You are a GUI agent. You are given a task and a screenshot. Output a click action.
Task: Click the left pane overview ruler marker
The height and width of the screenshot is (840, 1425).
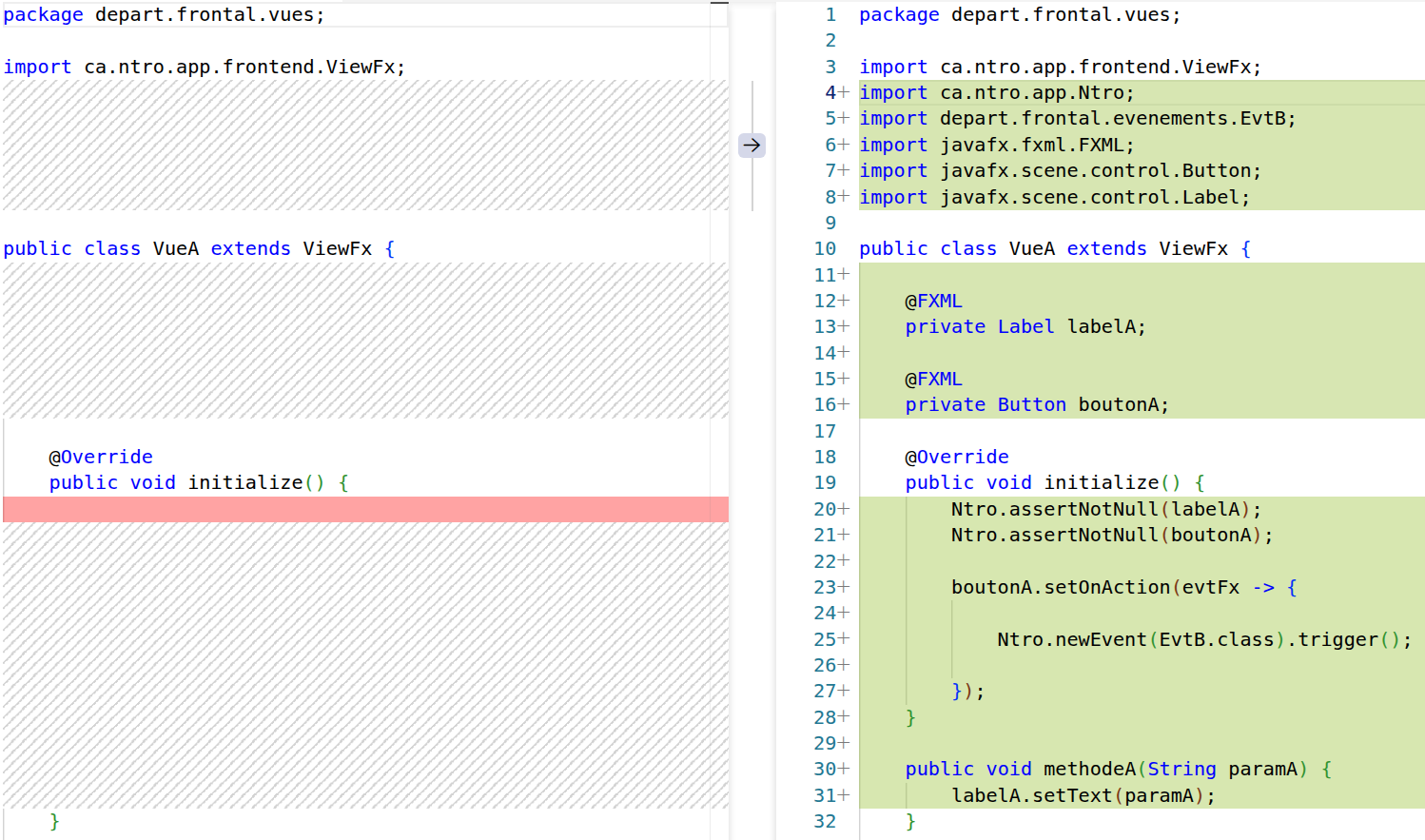[719, 3]
